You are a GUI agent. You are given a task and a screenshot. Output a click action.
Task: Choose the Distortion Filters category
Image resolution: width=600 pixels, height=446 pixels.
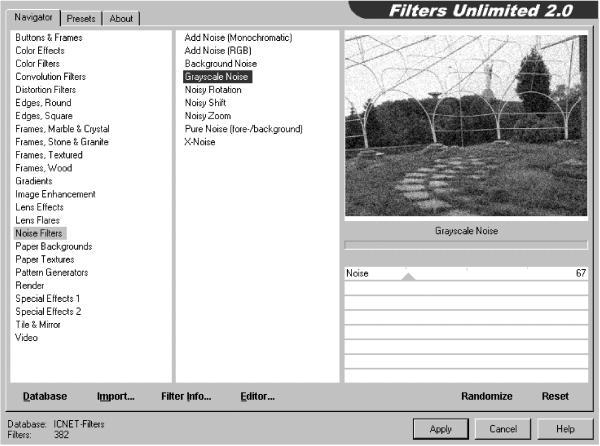point(46,90)
